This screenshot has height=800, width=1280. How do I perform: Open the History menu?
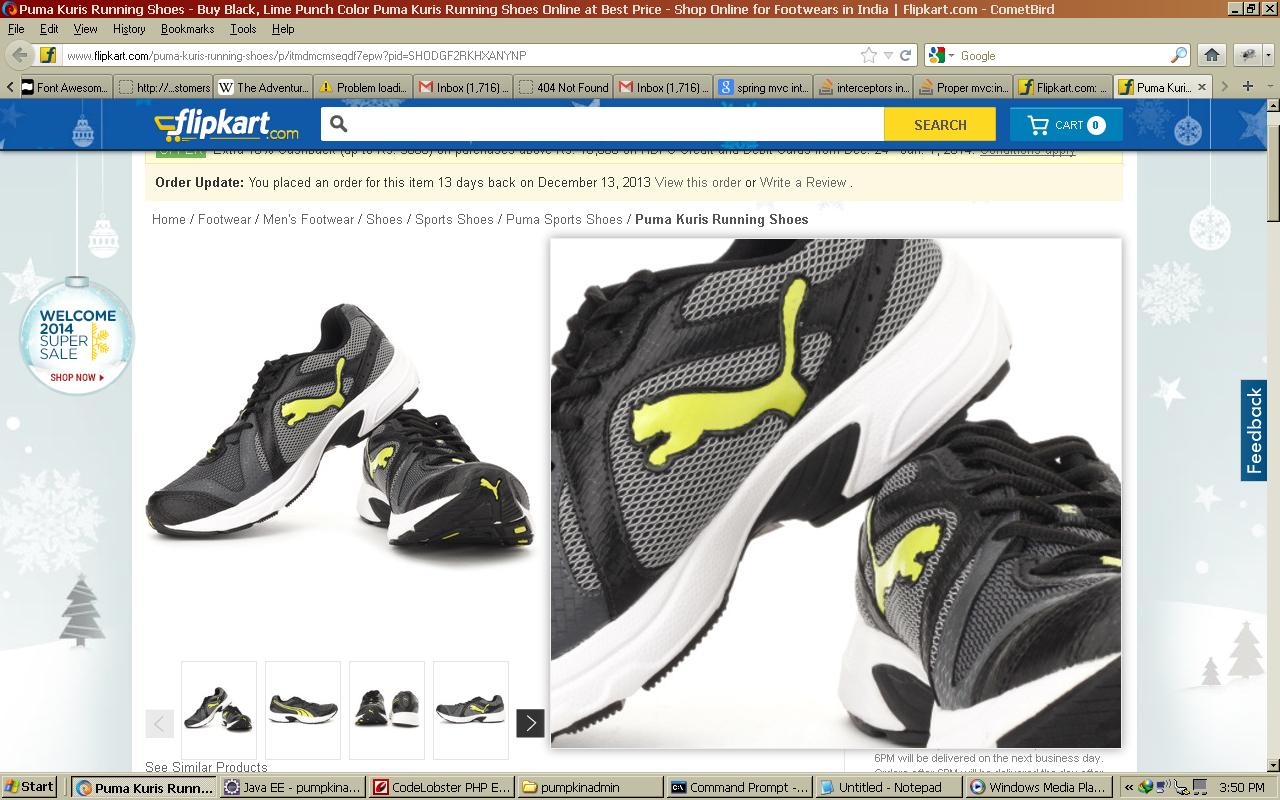click(129, 29)
